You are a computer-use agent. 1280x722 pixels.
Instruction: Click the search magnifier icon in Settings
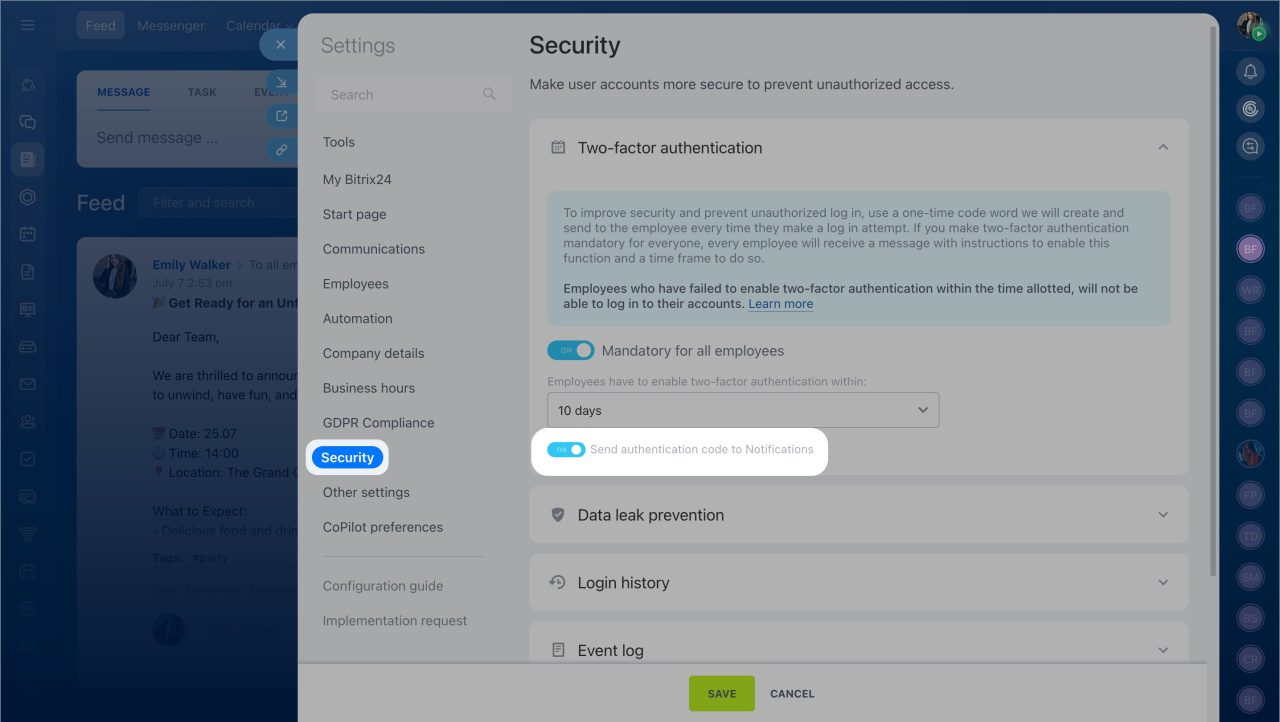click(x=489, y=94)
